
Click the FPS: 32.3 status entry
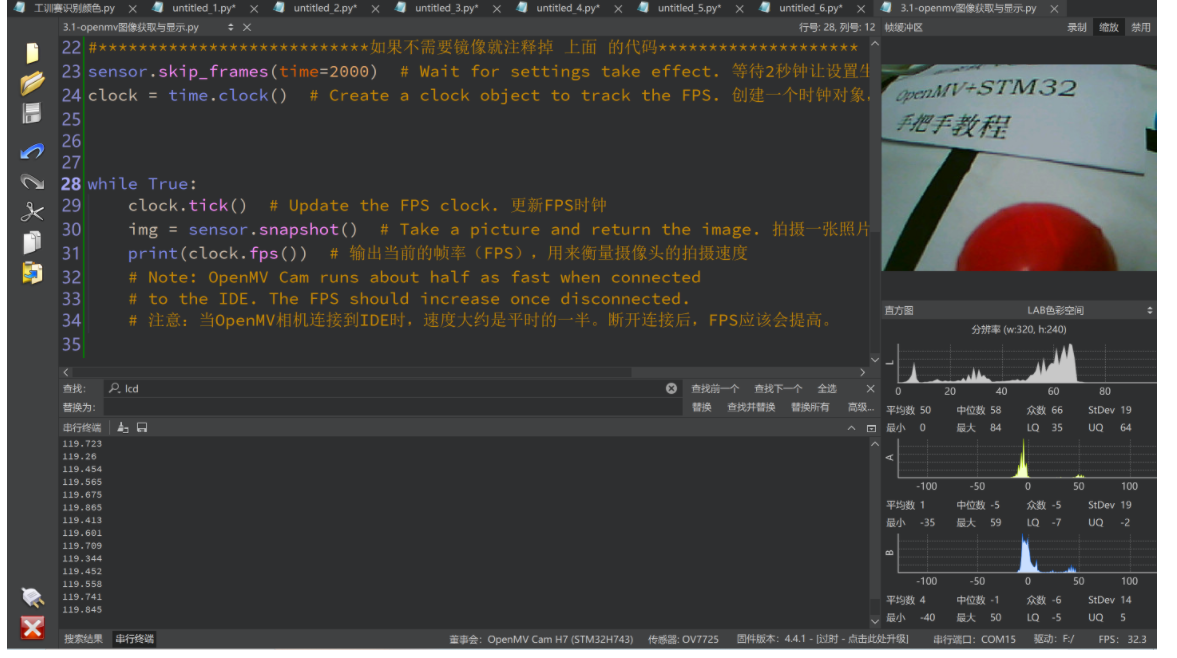click(1121, 639)
